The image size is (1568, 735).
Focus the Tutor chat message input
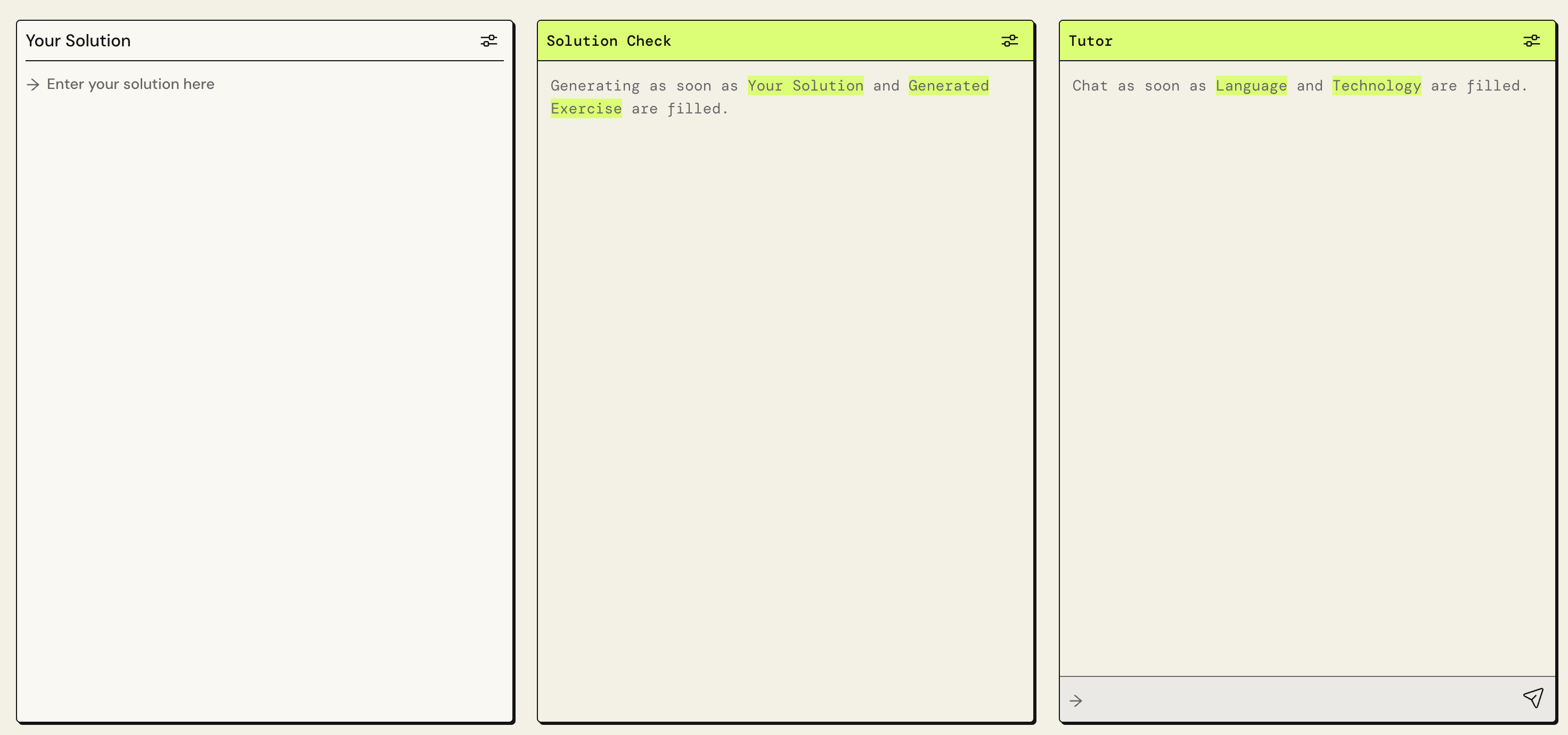1278,700
